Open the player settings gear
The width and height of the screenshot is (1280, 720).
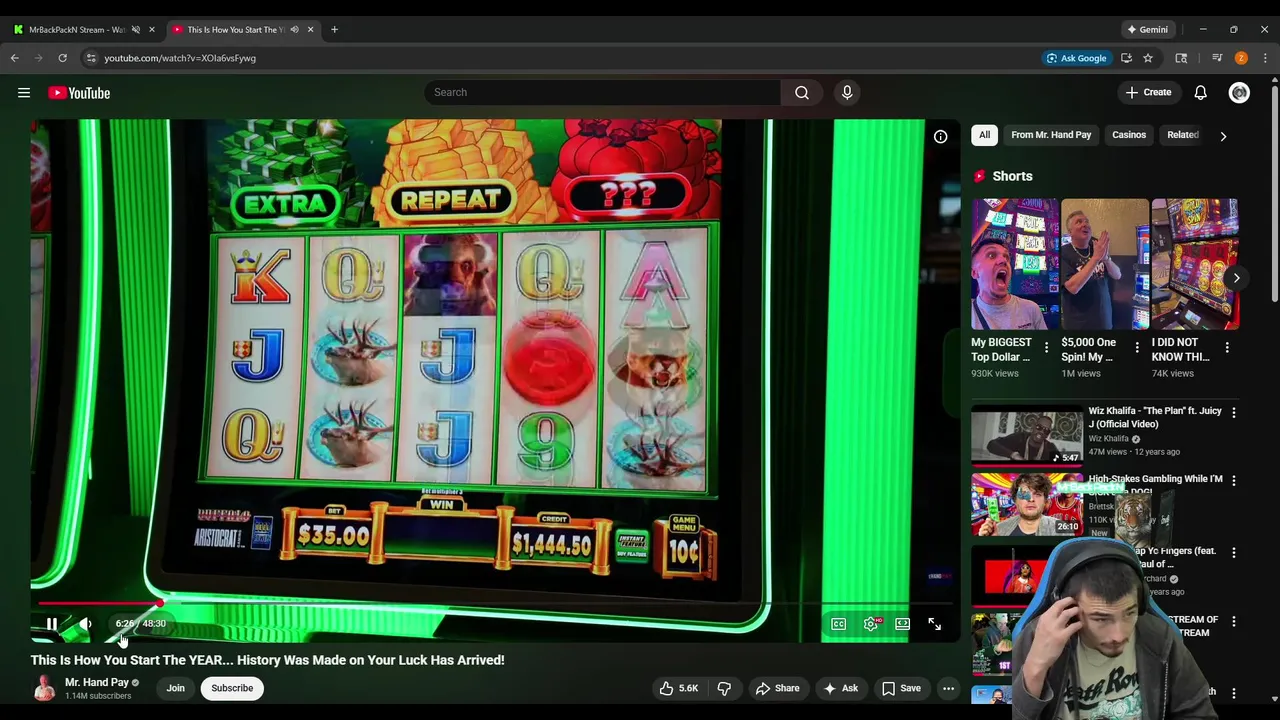[871, 624]
